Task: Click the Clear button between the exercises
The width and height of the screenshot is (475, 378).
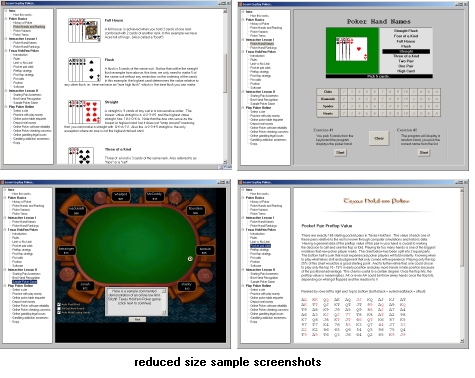Action: point(379,138)
